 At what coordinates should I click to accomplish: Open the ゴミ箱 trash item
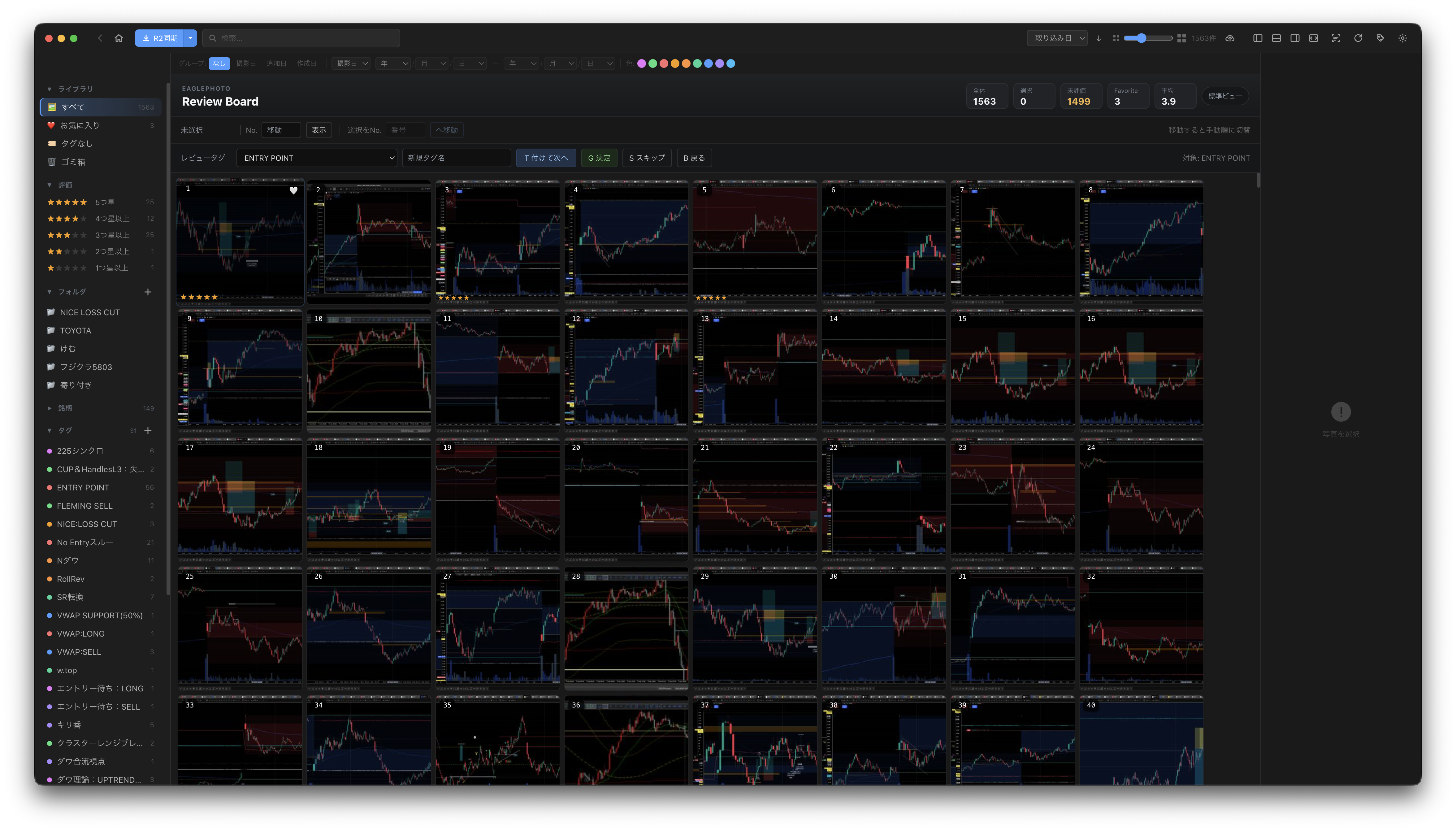click(x=100, y=162)
